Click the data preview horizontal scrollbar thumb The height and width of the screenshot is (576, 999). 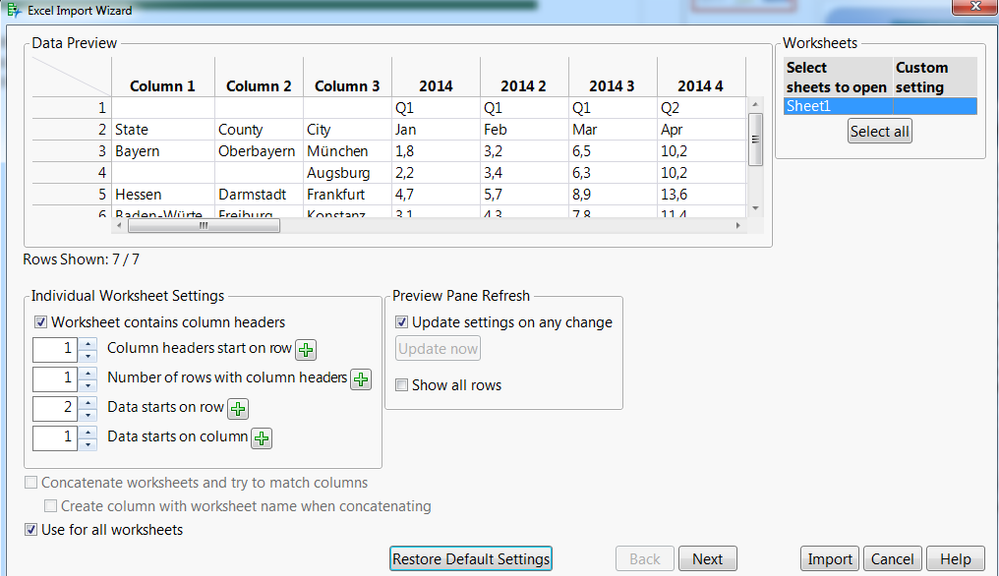point(204,226)
